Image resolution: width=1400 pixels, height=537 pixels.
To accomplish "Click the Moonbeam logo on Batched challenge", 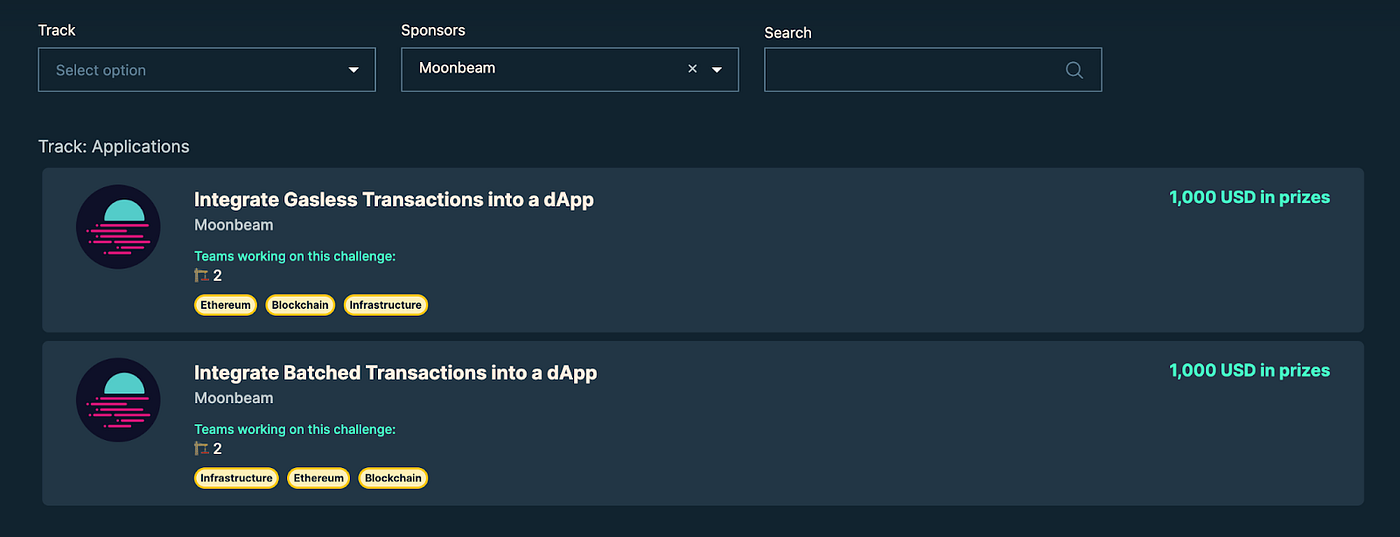I will (118, 400).
